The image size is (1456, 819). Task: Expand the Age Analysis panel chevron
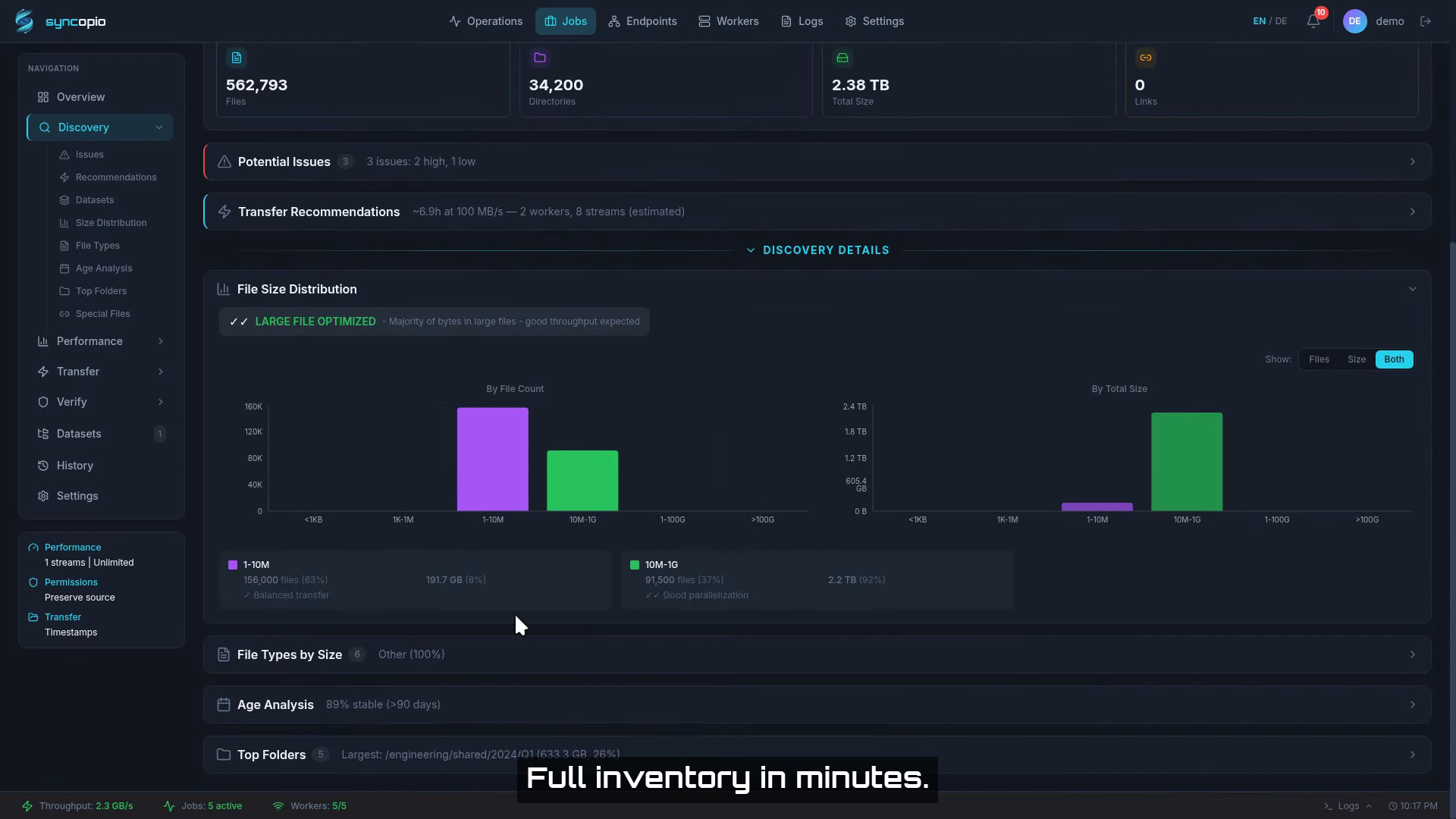click(1412, 704)
